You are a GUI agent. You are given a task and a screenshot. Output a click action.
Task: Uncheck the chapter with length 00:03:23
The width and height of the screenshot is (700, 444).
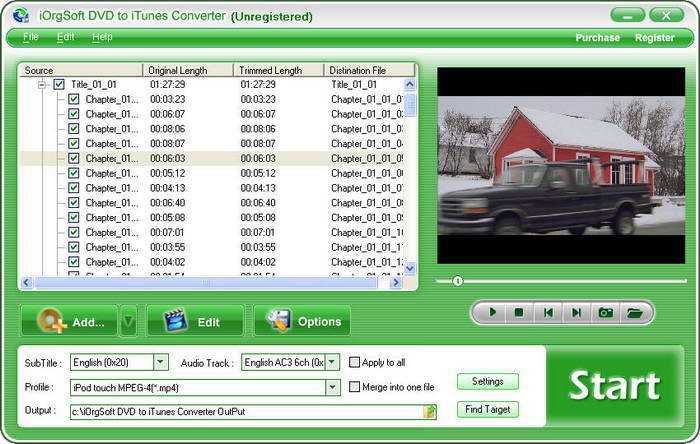pos(74,99)
